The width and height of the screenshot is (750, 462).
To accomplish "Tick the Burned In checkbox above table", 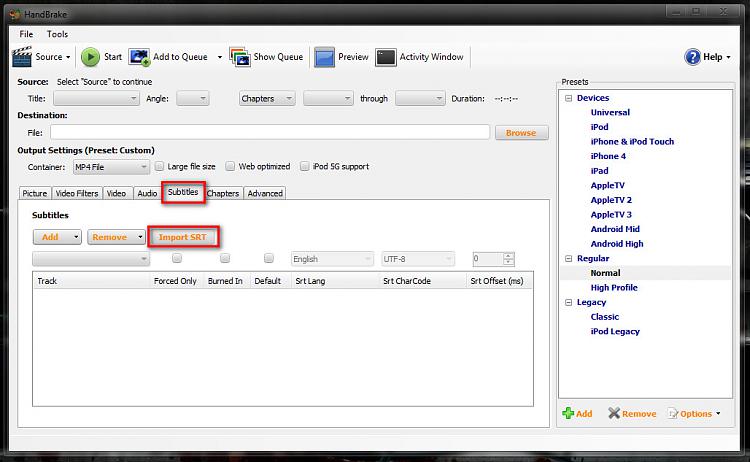I will click(225, 258).
